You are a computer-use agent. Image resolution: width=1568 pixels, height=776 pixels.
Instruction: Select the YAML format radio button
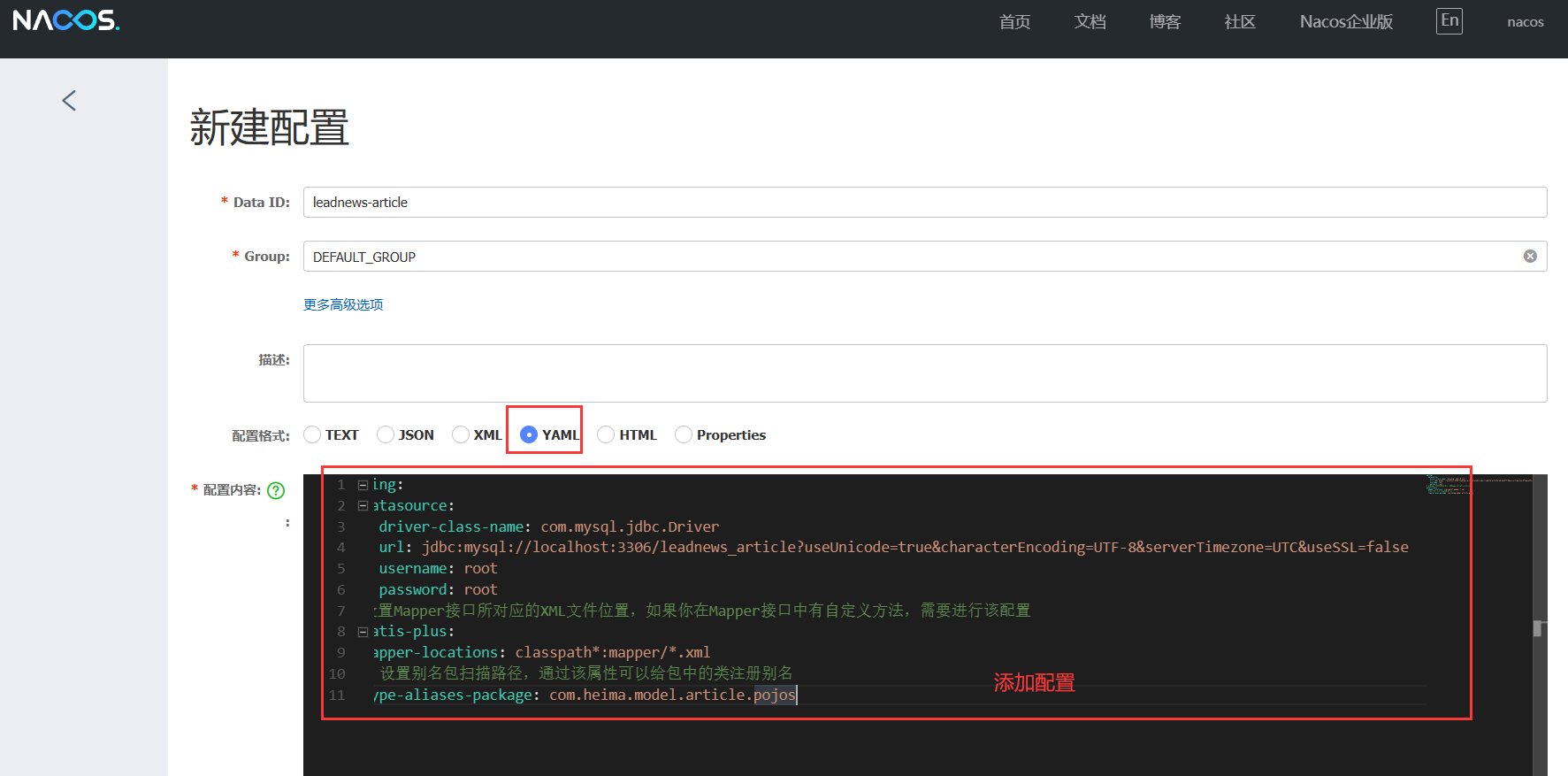[x=529, y=434]
